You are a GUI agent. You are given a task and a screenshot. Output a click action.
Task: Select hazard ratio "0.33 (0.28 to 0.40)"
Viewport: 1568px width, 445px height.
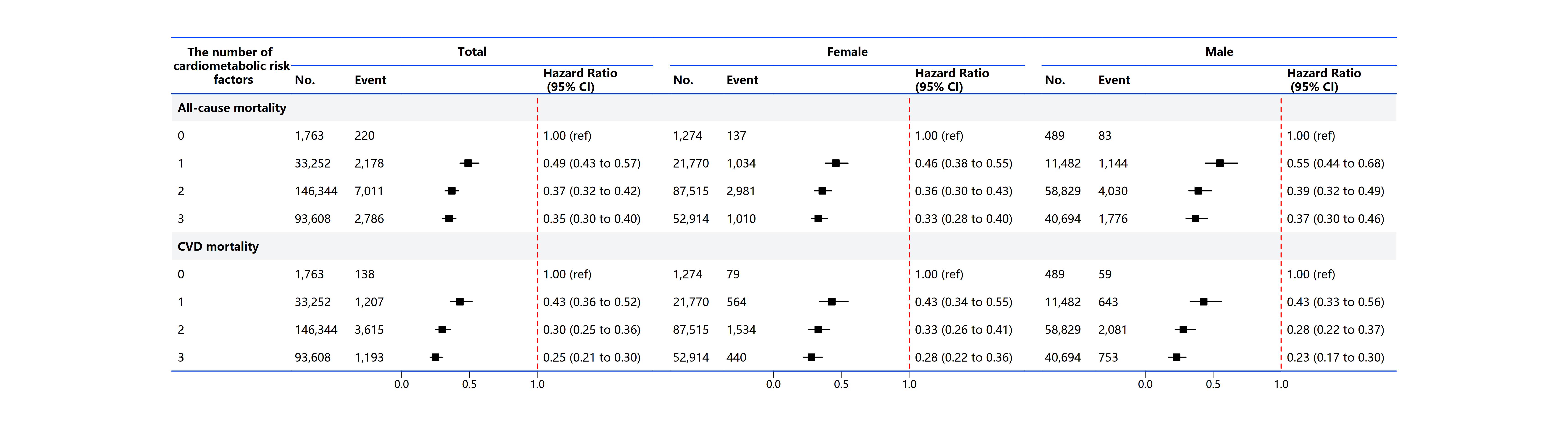[964, 219]
